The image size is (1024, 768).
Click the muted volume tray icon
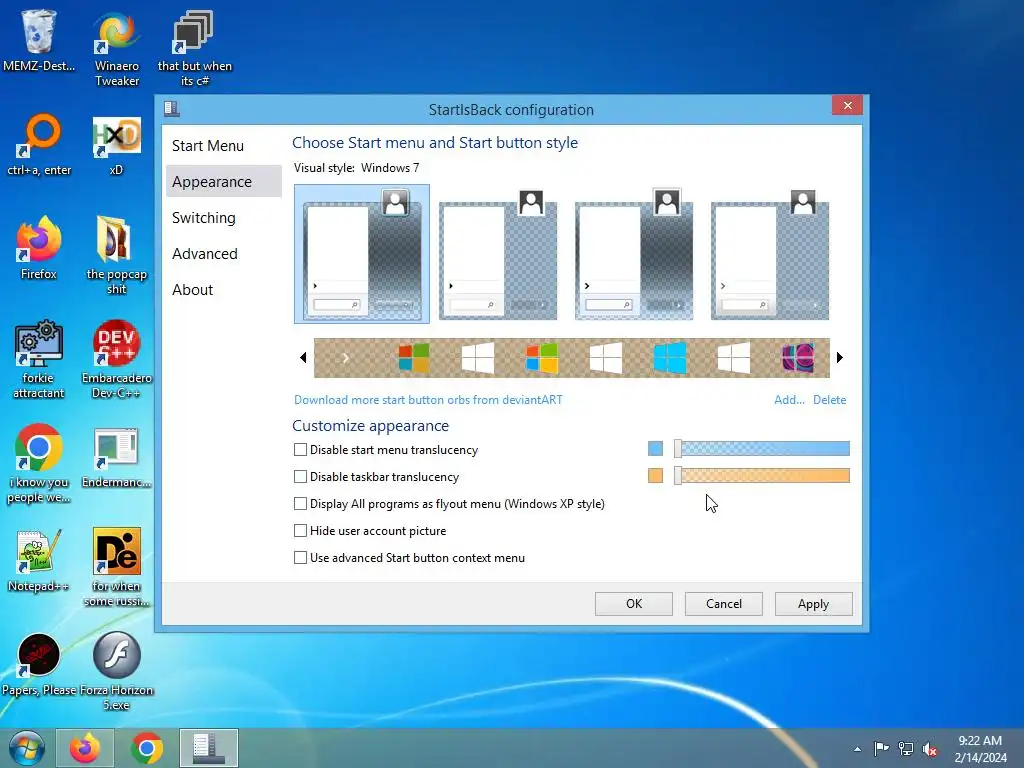(930, 749)
